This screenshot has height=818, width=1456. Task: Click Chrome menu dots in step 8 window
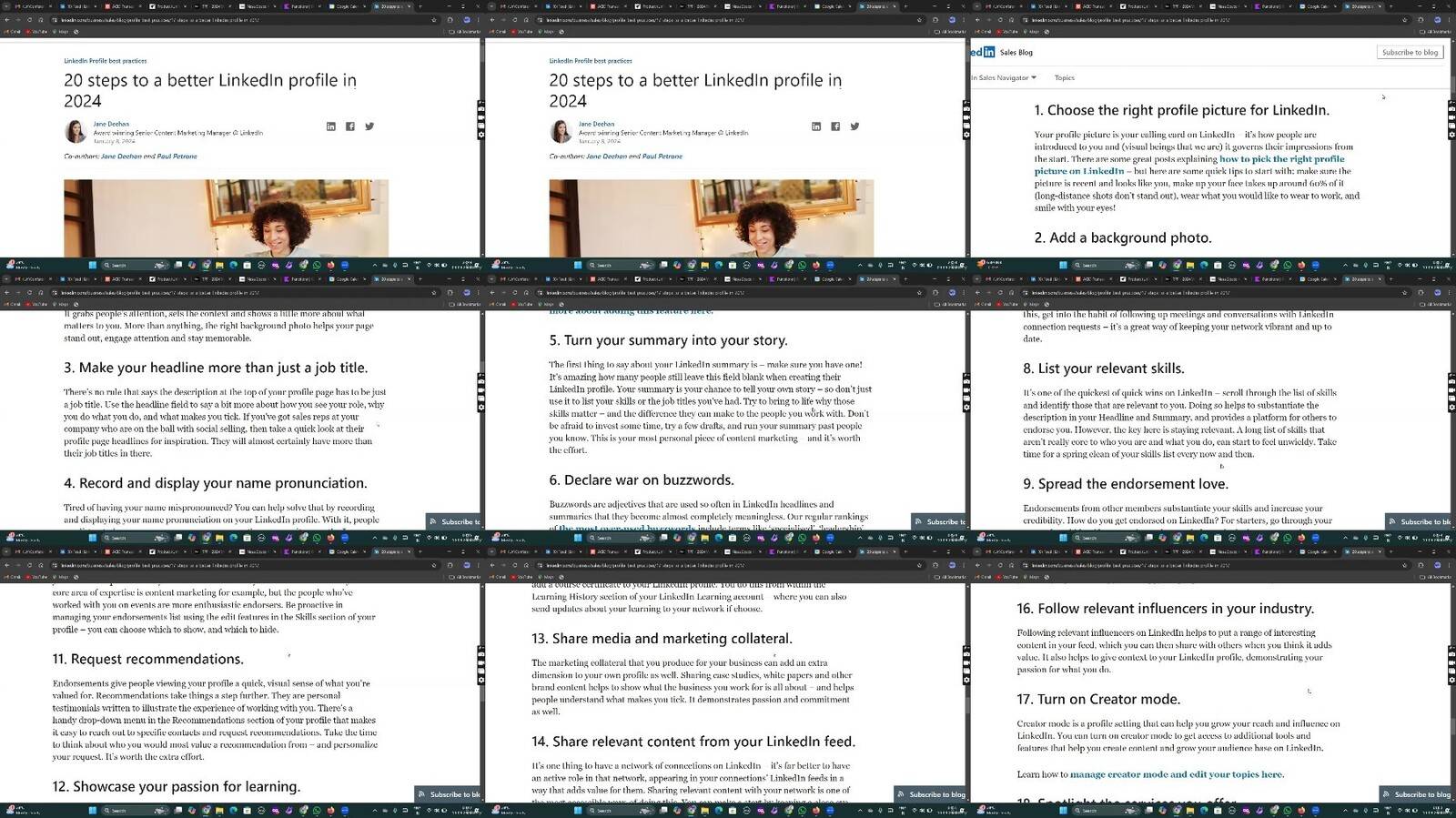[1450, 292]
